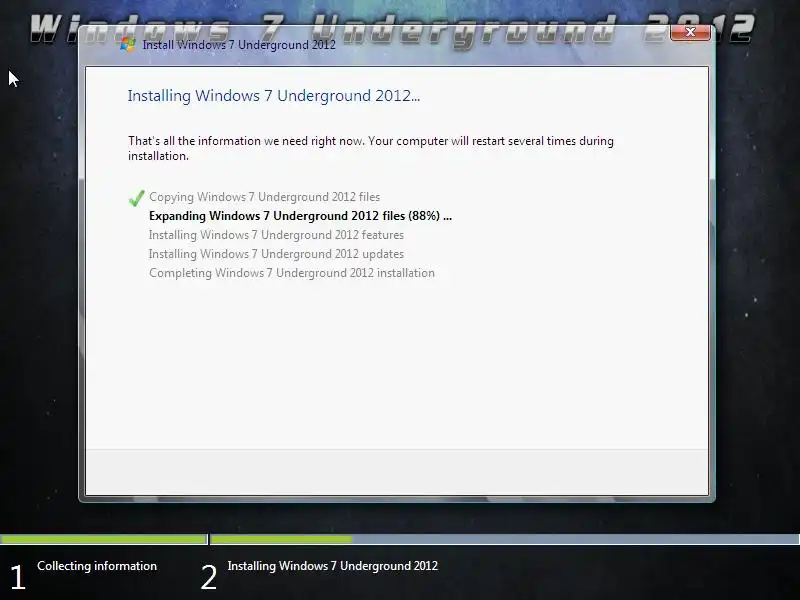Click 'Completing Windows 7 Underground 2012 installation' step
Image resolution: width=800 pixels, height=600 pixels.
click(292, 273)
